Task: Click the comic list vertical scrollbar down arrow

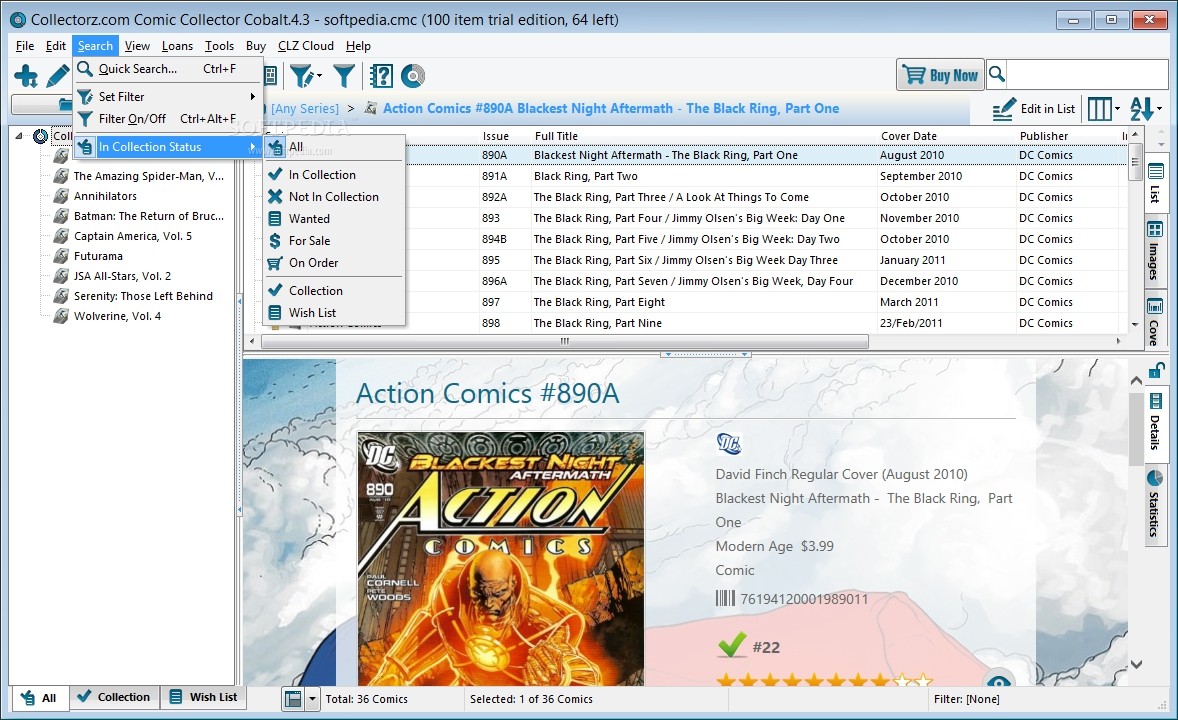Action: tap(1134, 325)
